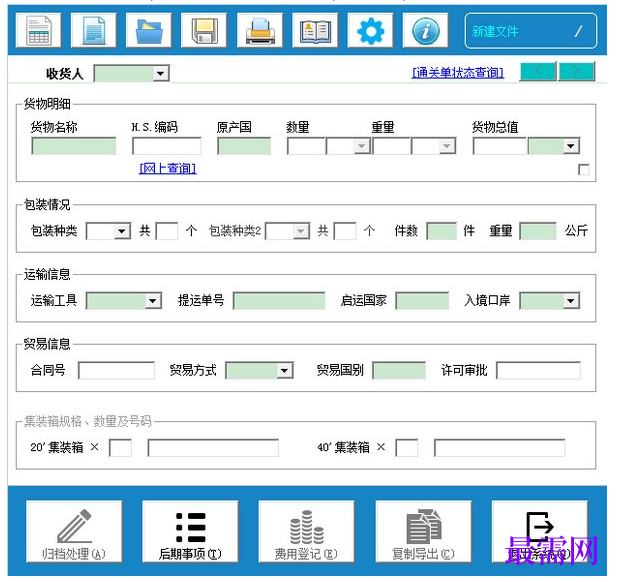This screenshot has width=617, height=582.
Task: Click the 货物名称 input field
Action: click(74, 146)
